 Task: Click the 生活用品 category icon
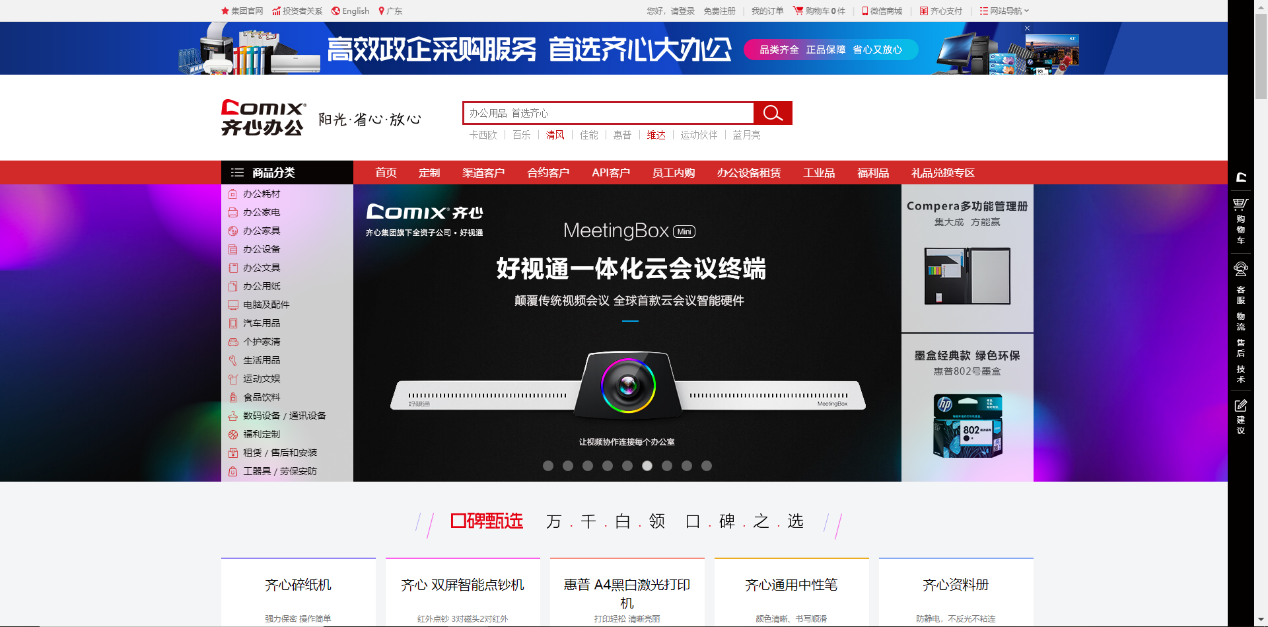233,360
